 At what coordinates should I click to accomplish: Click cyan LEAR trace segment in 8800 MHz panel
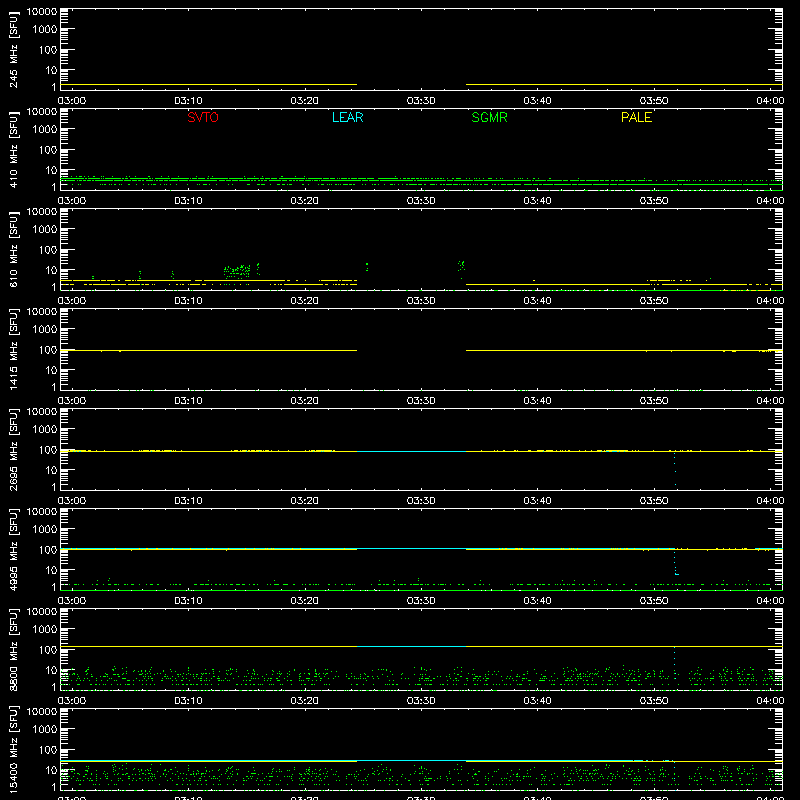(411, 646)
